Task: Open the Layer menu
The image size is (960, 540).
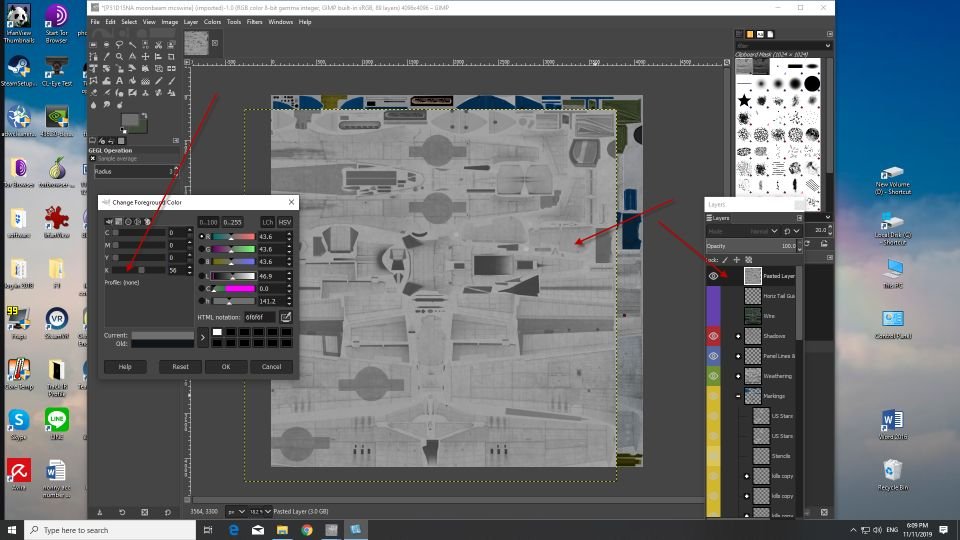Action: 190,22
